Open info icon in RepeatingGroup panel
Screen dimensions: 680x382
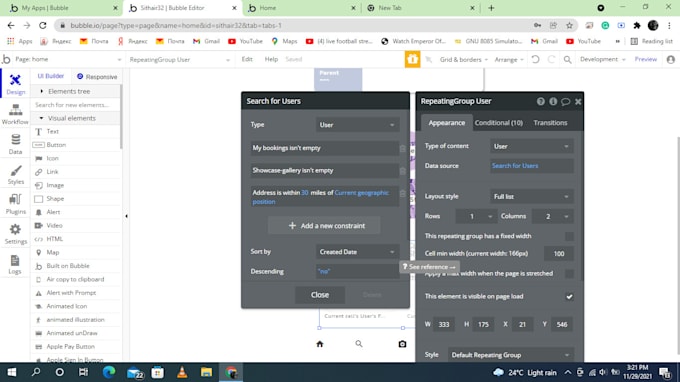point(553,101)
